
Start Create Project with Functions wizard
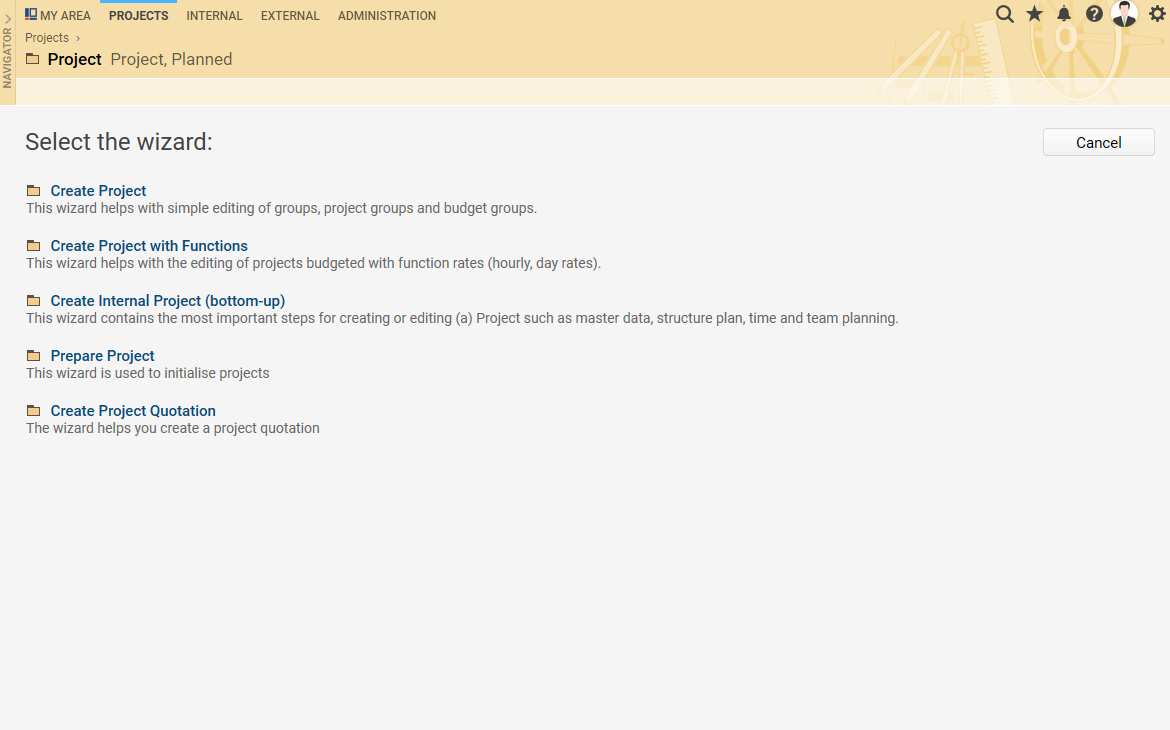point(149,246)
